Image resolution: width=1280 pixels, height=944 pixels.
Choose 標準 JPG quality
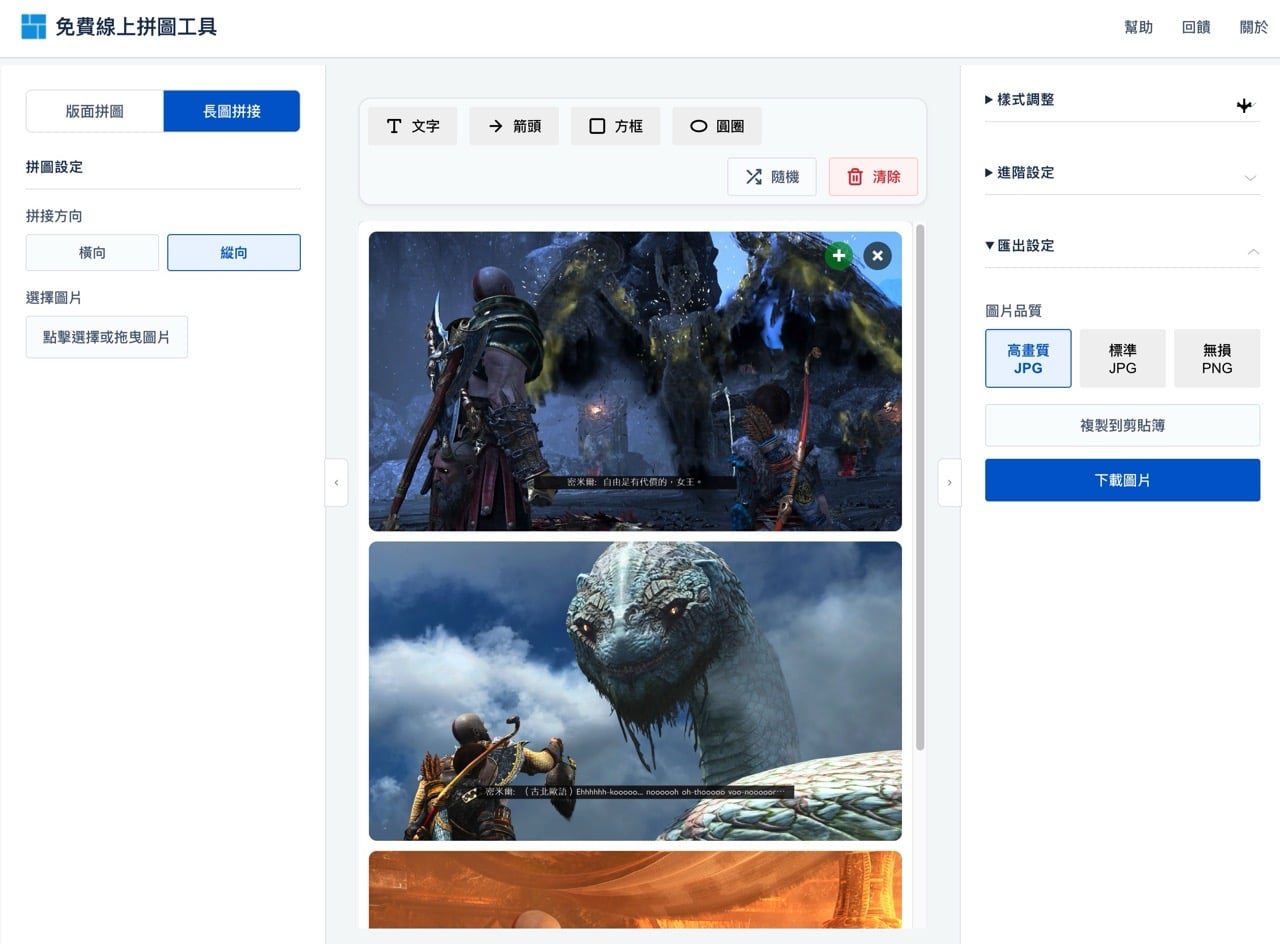coord(1123,359)
